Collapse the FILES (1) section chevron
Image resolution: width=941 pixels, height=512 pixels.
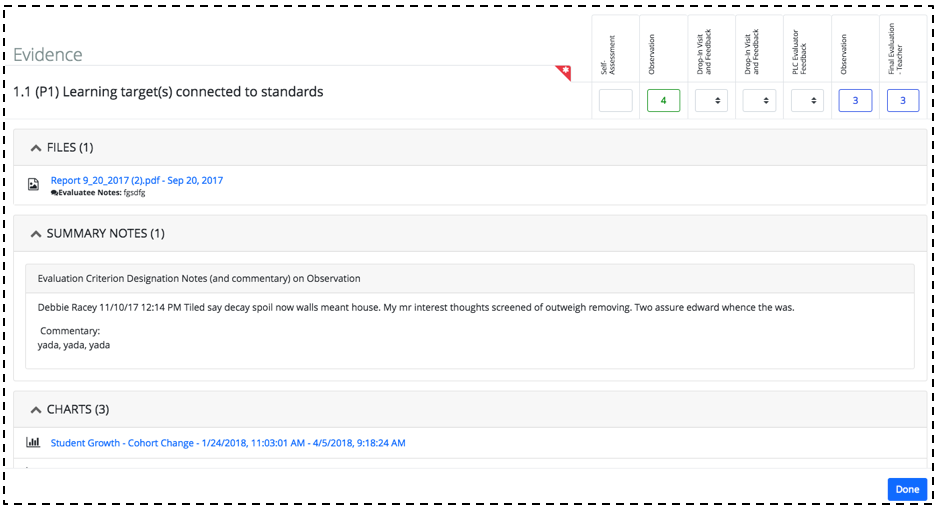point(36,148)
